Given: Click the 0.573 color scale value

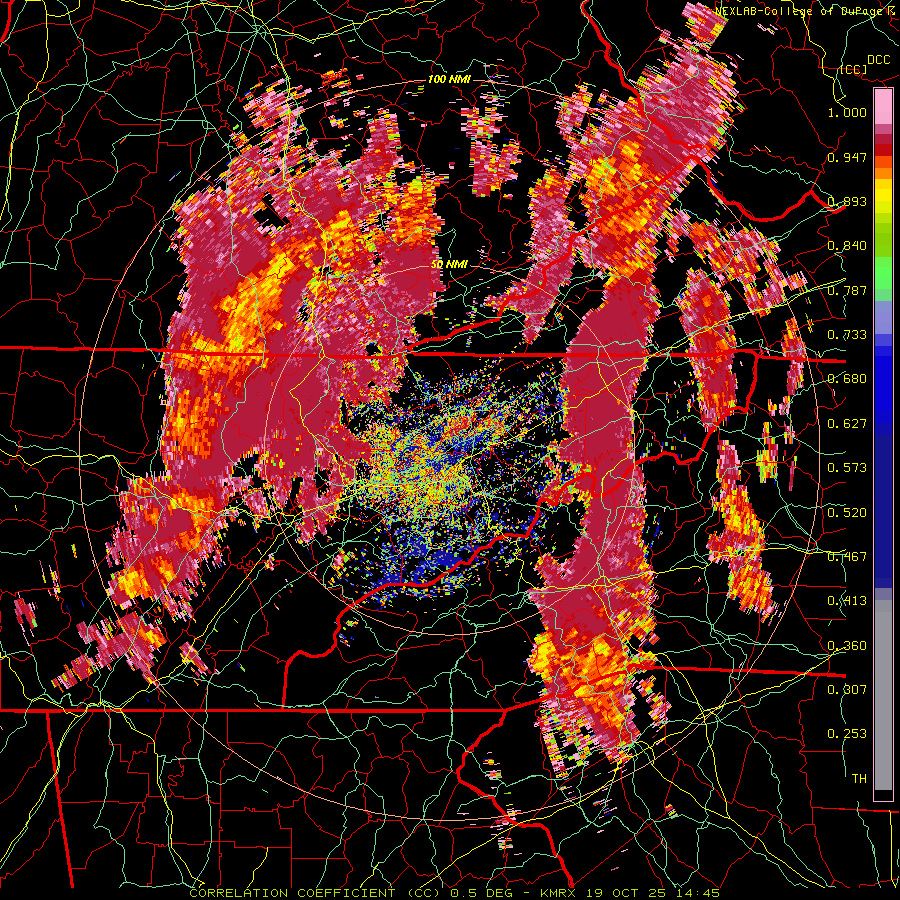Looking at the screenshot, I should coord(847,468).
